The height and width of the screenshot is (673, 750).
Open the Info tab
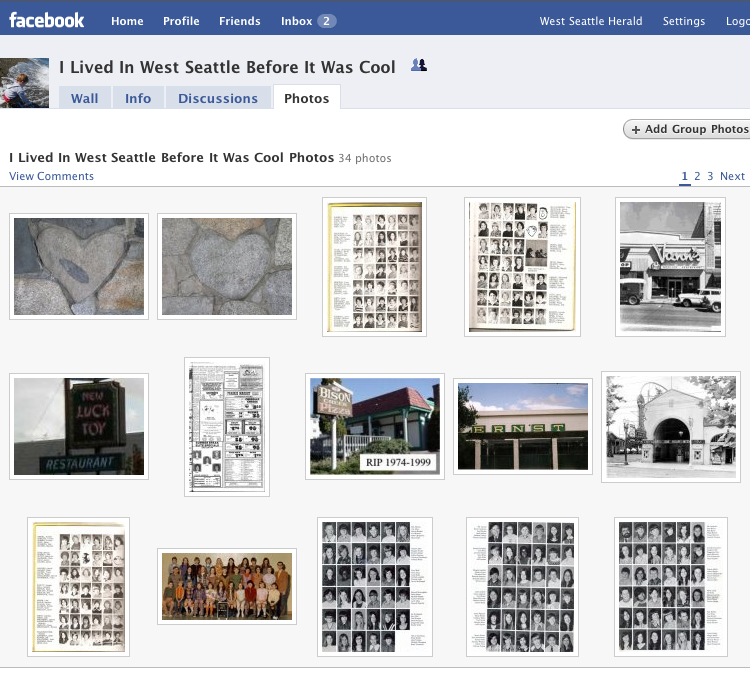pyautogui.click(x=138, y=98)
